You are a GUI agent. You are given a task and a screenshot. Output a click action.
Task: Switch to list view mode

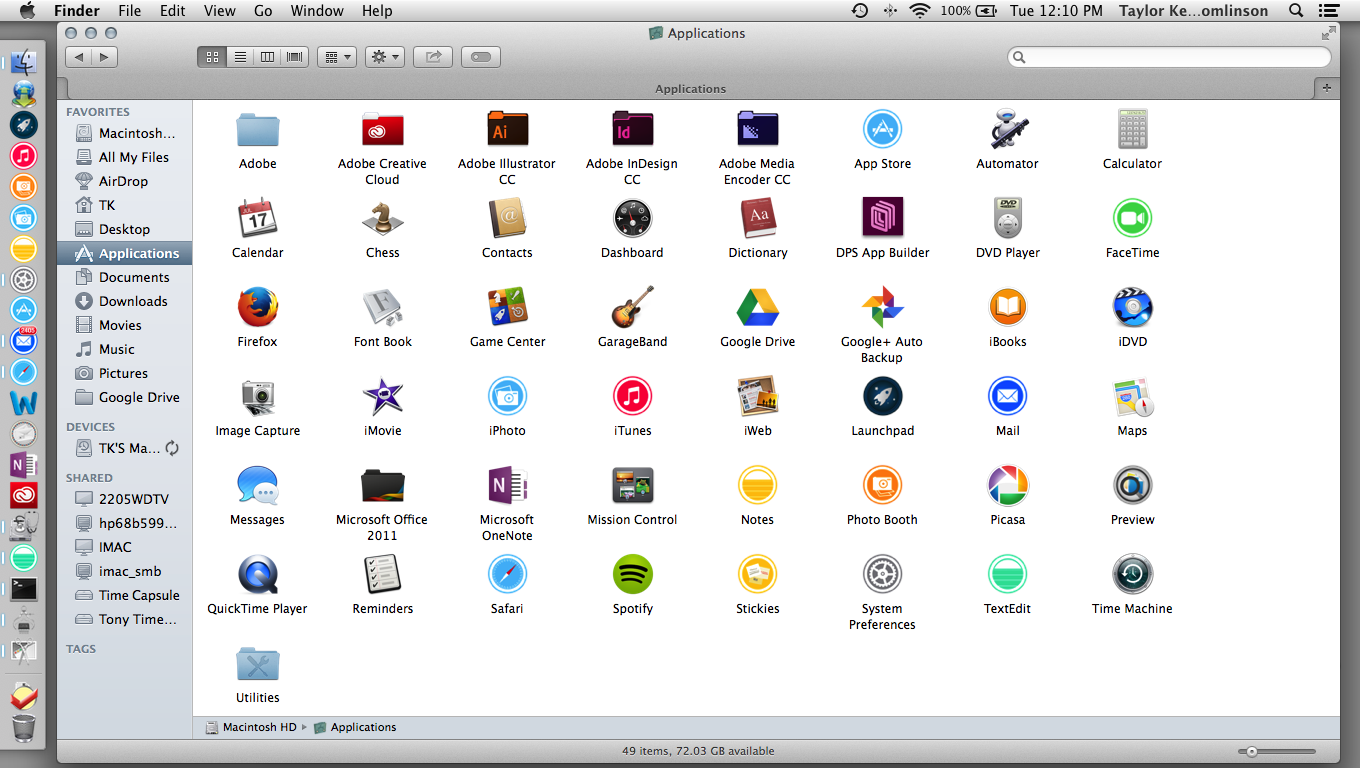coord(240,57)
